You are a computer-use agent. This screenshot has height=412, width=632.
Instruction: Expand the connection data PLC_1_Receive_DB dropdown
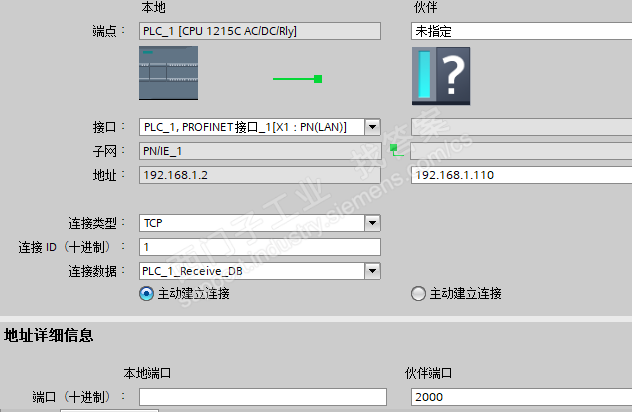[372, 271]
